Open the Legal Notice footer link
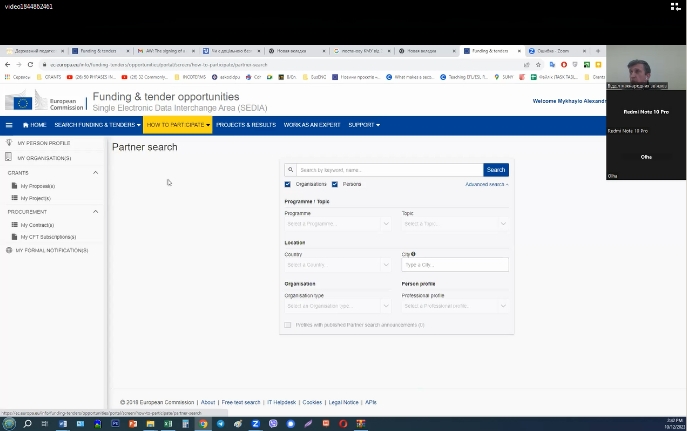This screenshot has width=687, height=431. (344, 402)
